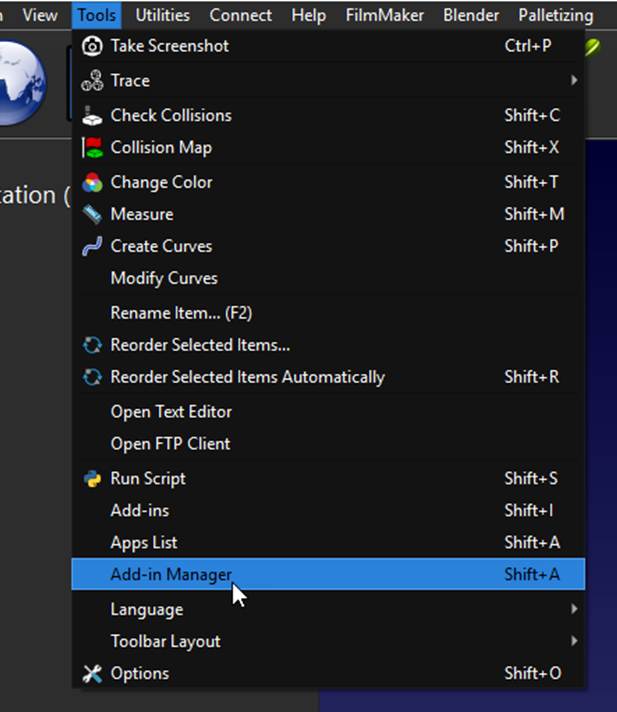
Task: Open the Palletizing menu
Action: [556, 15]
